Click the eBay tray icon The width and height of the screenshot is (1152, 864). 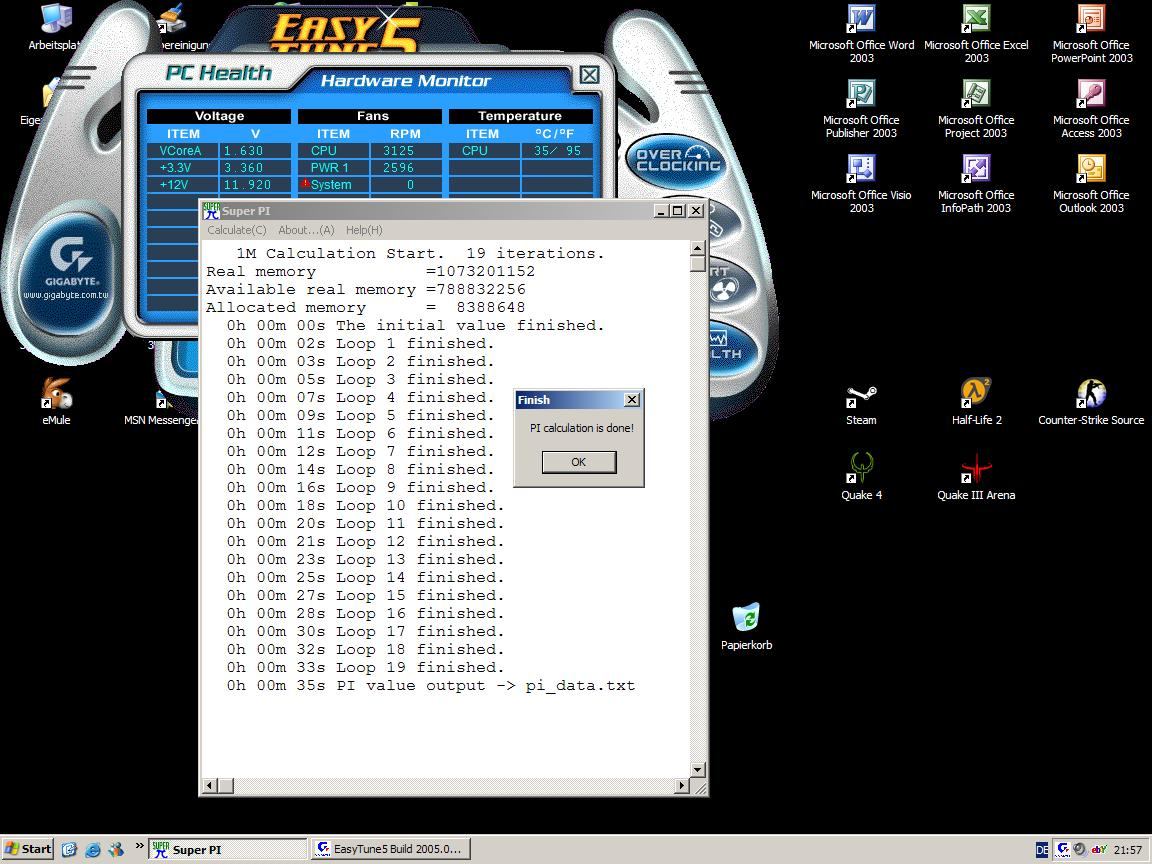click(1099, 849)
